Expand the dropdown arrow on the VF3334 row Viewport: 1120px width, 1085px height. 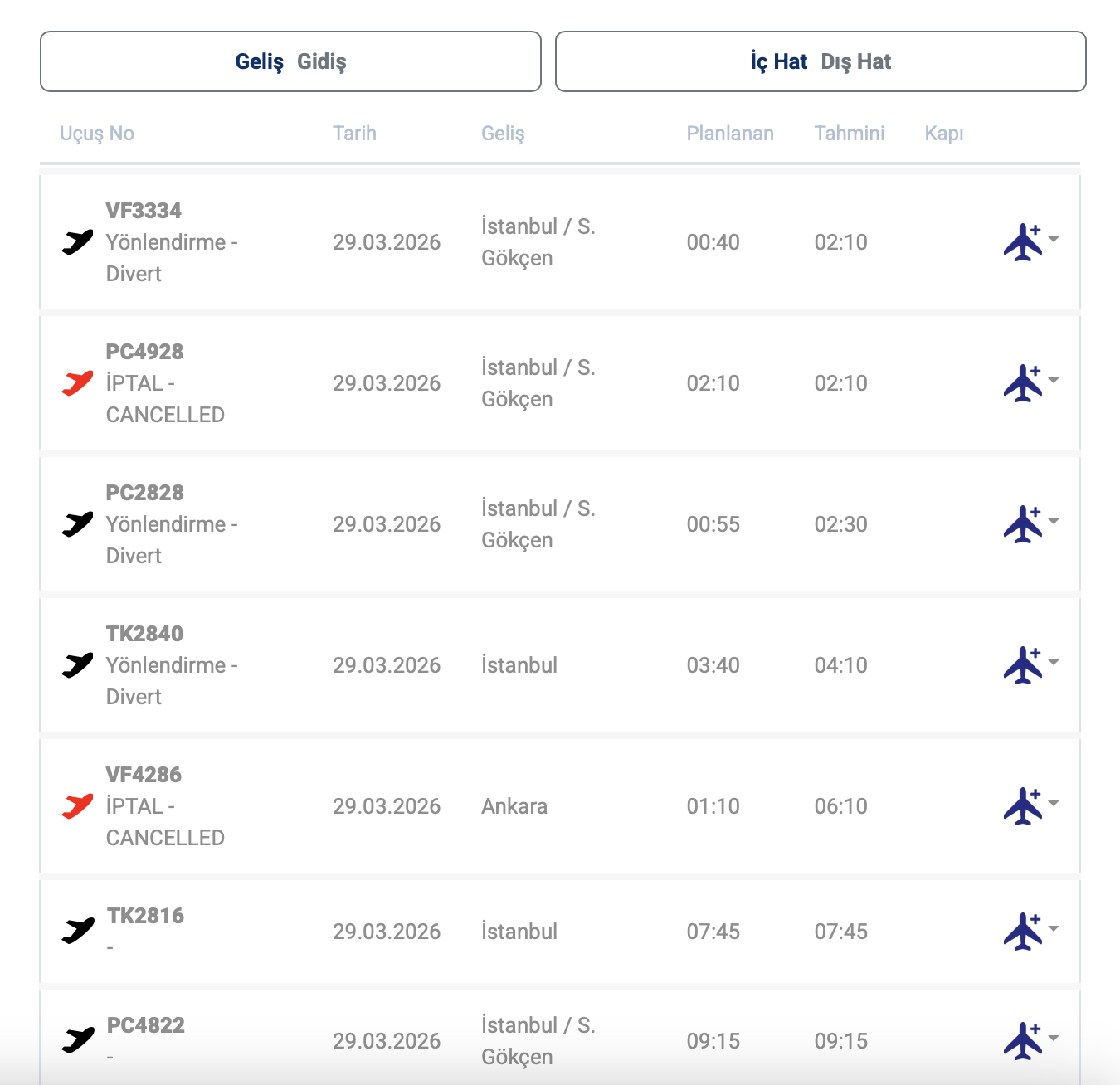click(1054, 239)
